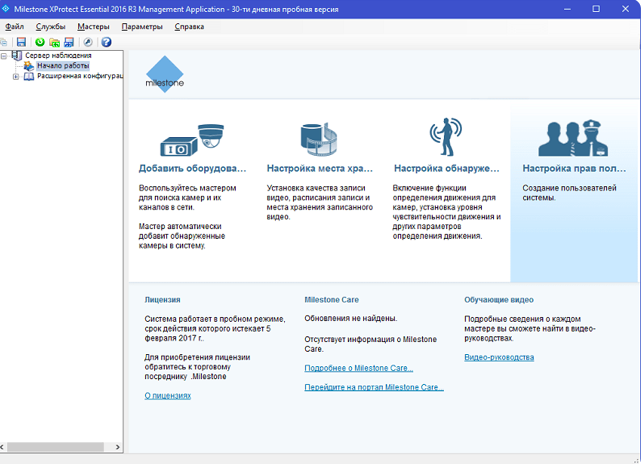Screen dimensions: 641x464
Task: Open the Настройка обнаружения heading
Action: coord(447,168)
